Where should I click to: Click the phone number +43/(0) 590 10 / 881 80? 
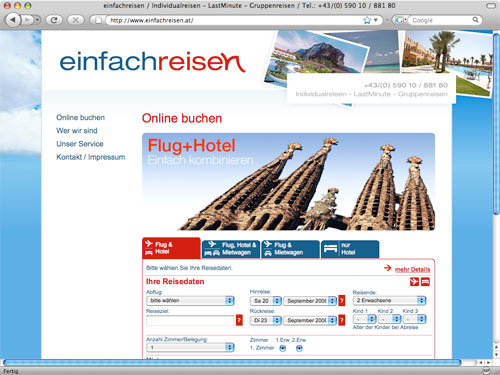tap(406, 85)
